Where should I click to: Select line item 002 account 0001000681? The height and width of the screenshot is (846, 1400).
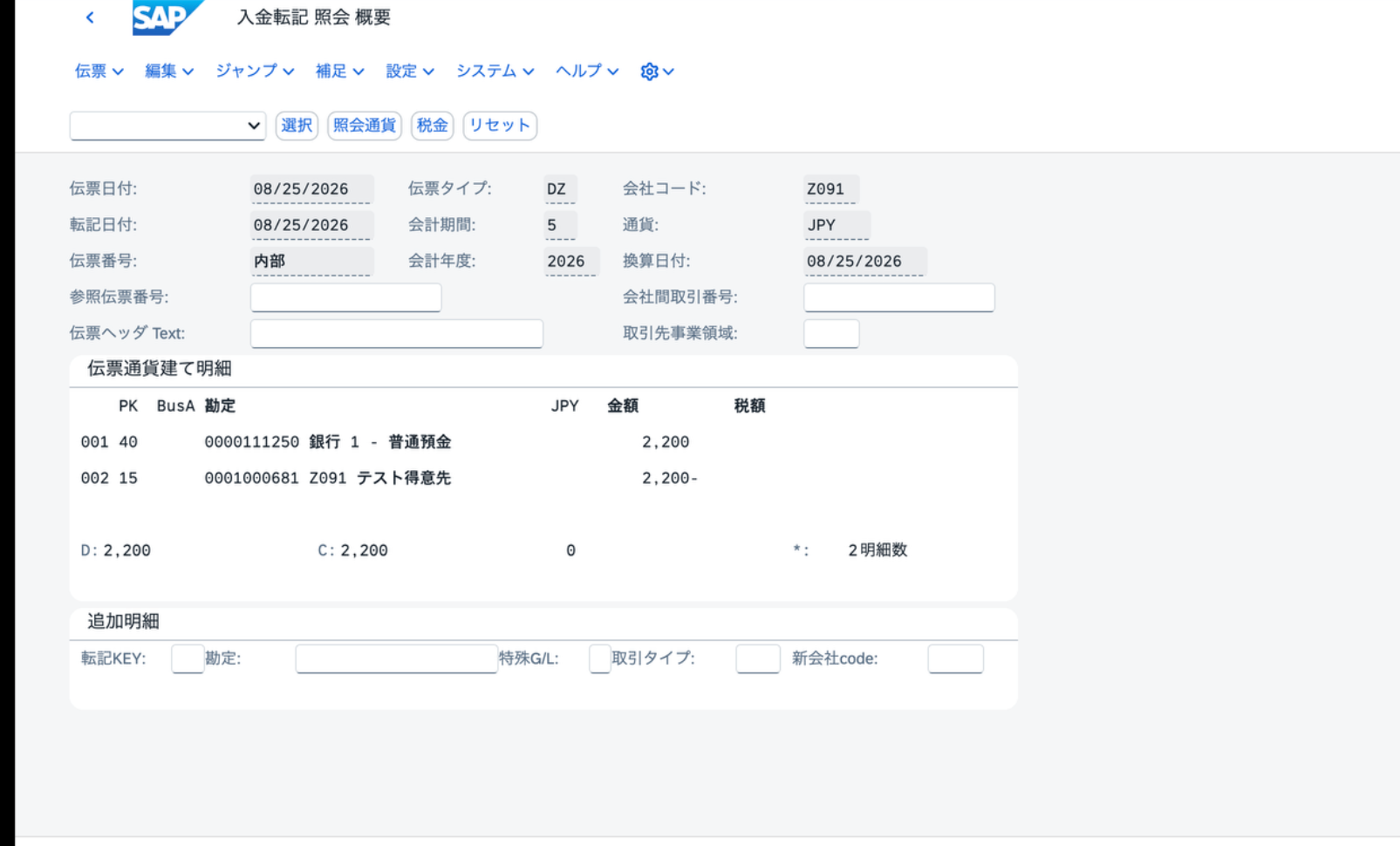251,478
